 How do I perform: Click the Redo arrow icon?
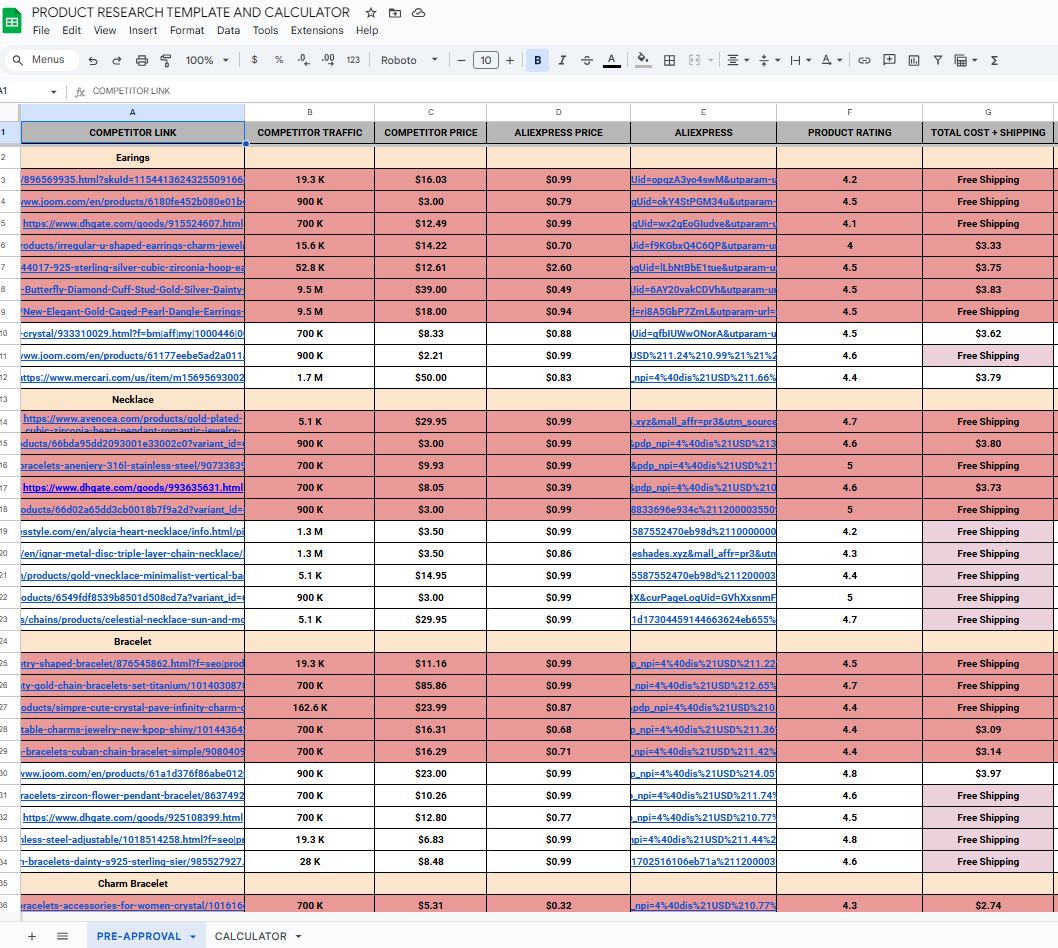click(x=117, y=61)
